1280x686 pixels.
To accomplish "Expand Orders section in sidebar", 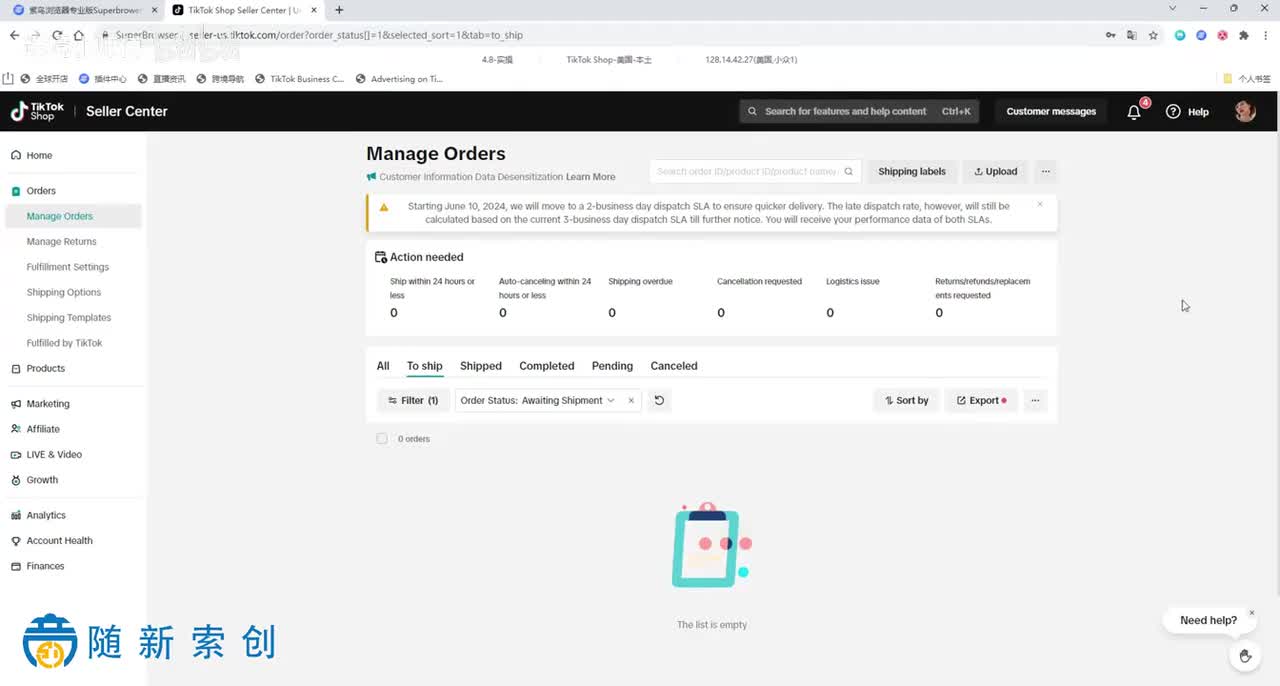I will pyautogui.click(x=41, y=191).
